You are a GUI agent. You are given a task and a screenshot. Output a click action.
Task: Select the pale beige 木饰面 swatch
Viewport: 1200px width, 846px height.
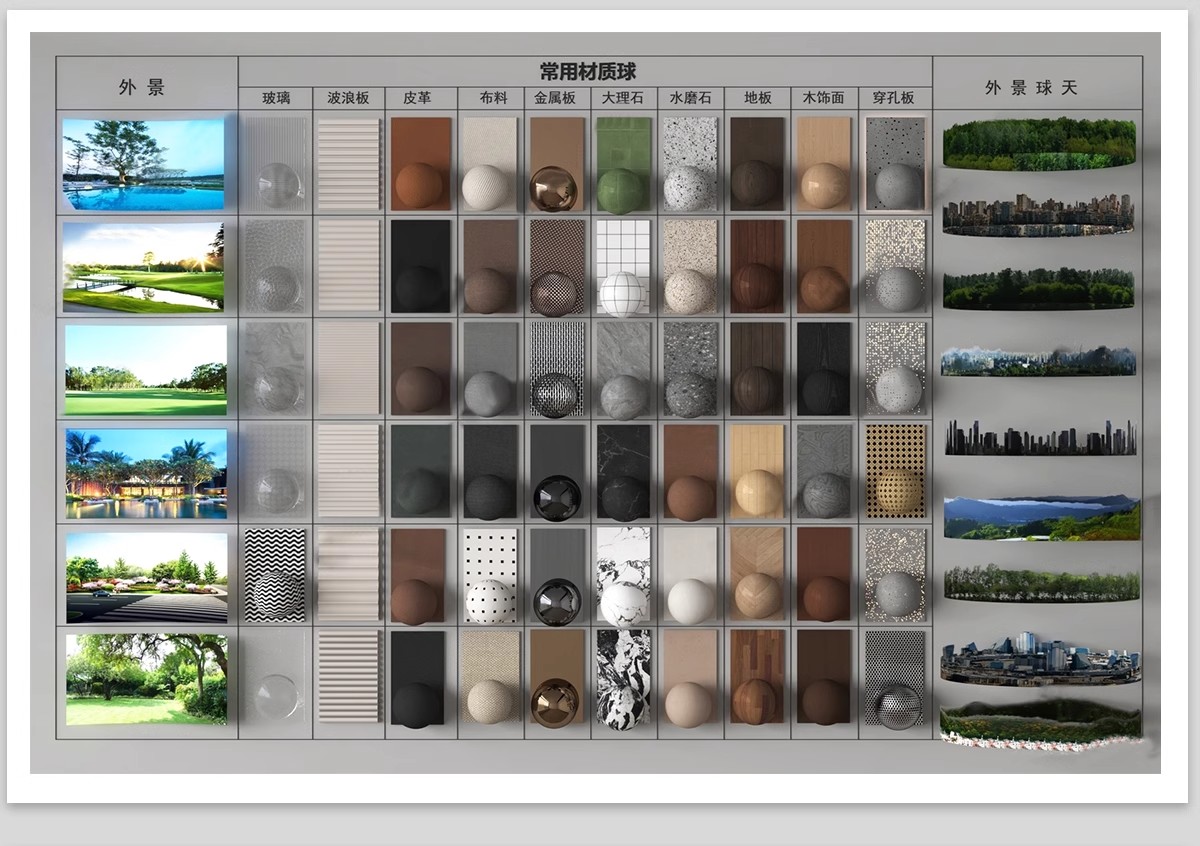point(824,163)
